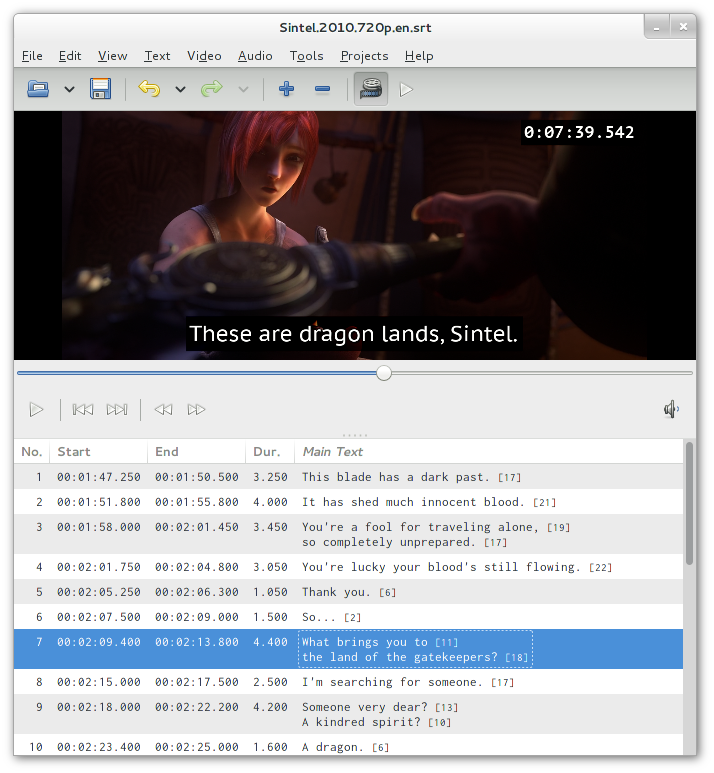Viewport: 714px width, 773px height.
Task: Expand the redo history dropdown arrow
Action: 244,89
